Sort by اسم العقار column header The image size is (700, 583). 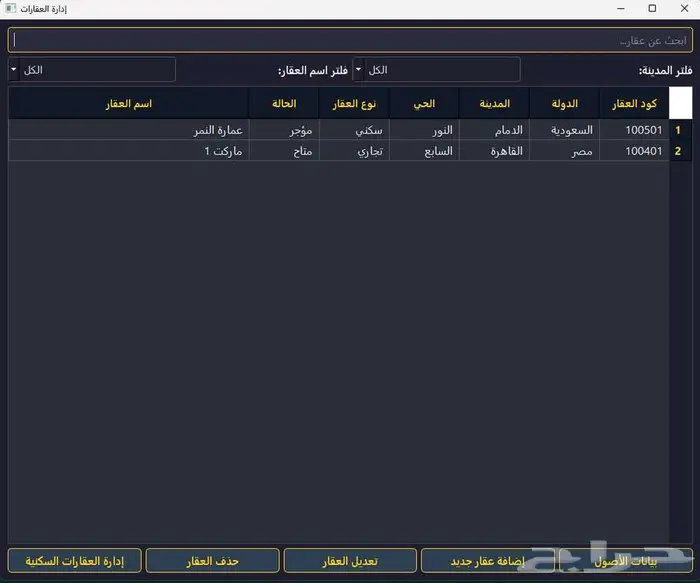point(129,104)
